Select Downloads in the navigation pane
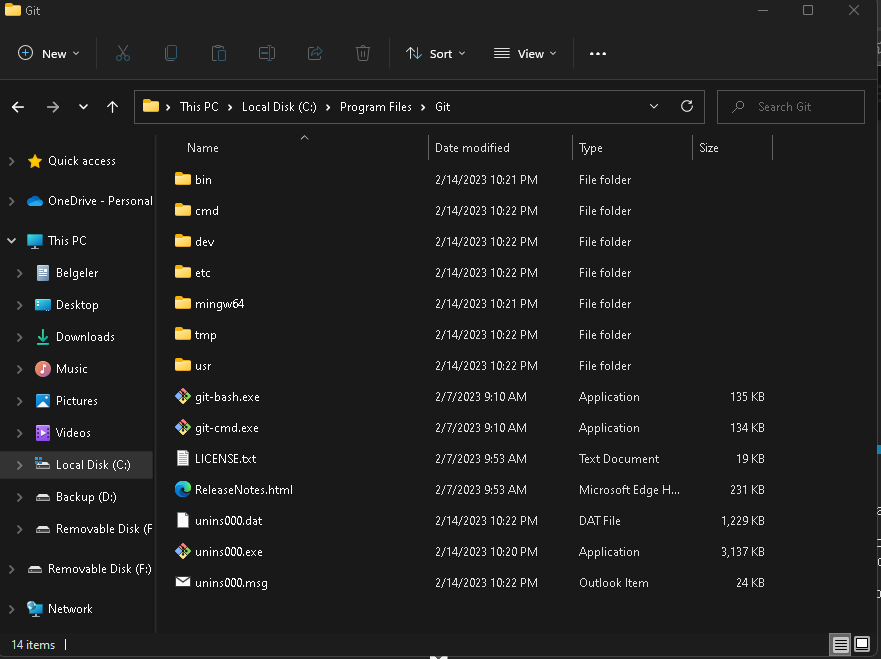 (x=85, y=337)
